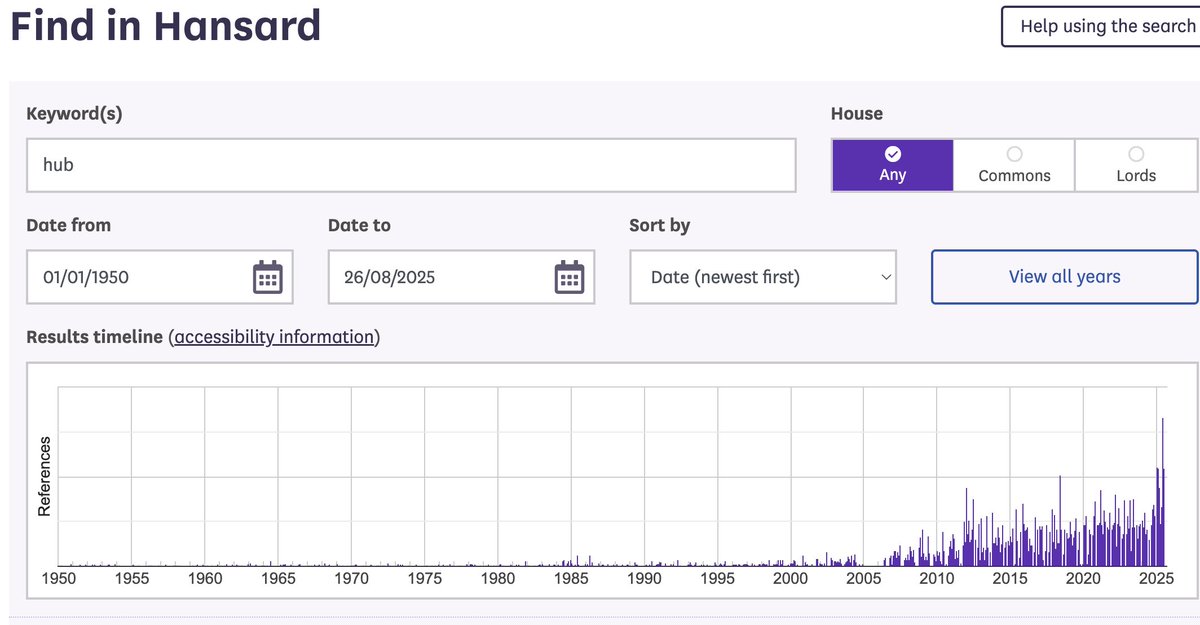Viewport: 1200px width, 625px height.
Task: Select the Lords house option
Action: click(1136, 165)
